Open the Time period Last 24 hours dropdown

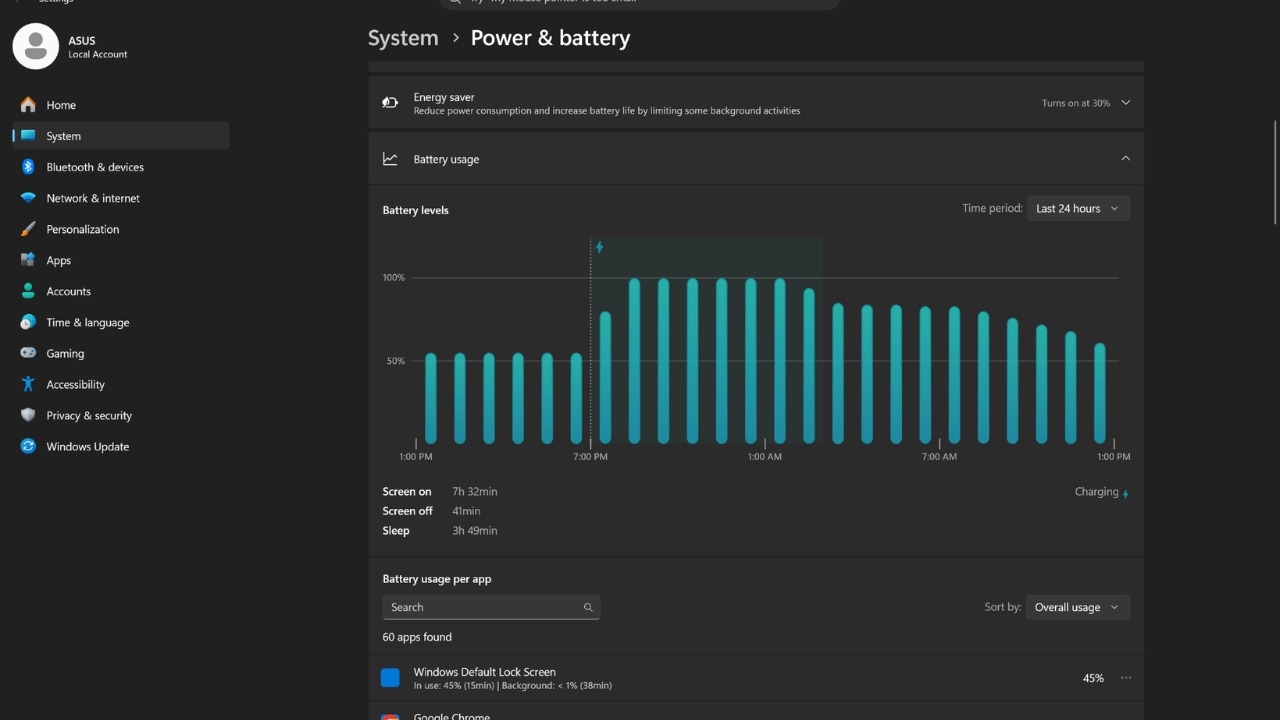(1078, 208)
